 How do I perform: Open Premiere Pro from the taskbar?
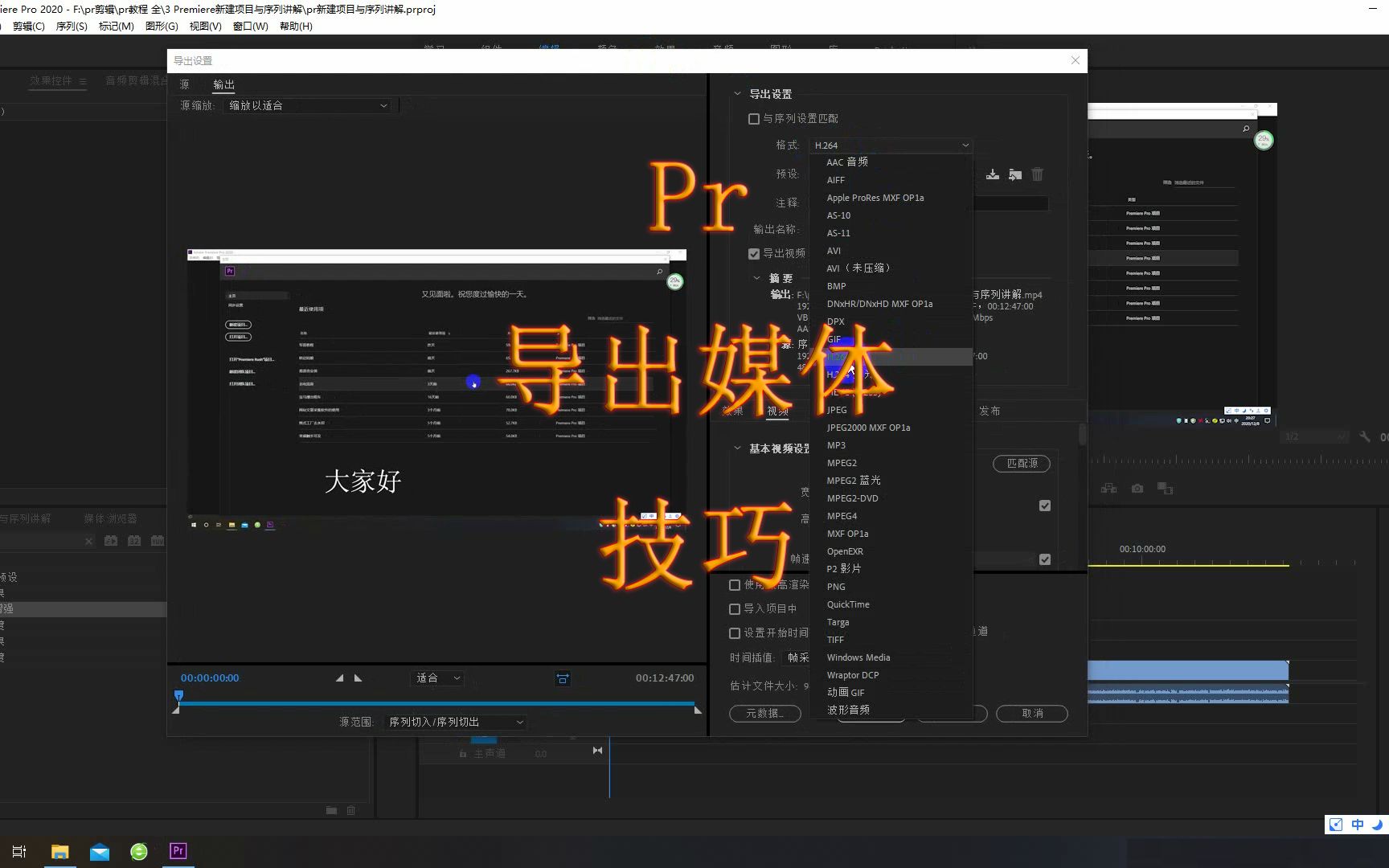(178, 851)
